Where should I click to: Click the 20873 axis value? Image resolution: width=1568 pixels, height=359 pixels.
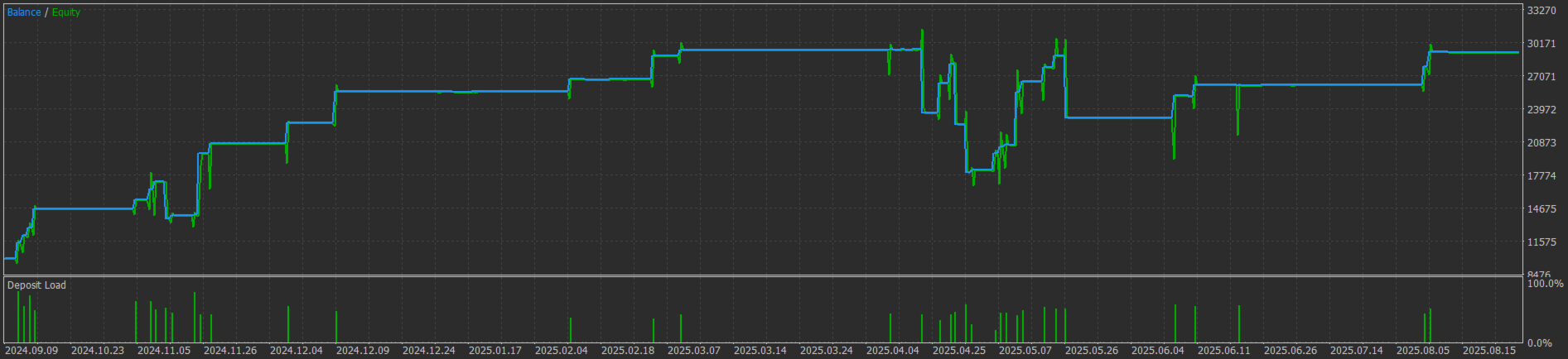(x=1541, y=143)
